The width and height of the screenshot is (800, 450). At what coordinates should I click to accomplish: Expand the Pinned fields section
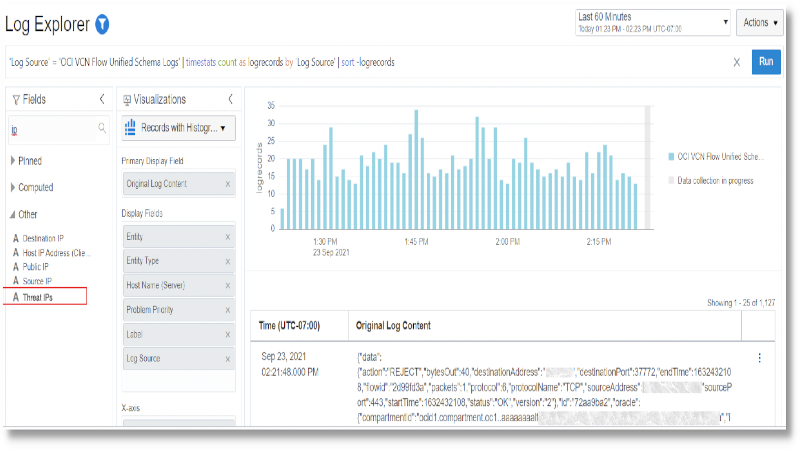(13, 160)
